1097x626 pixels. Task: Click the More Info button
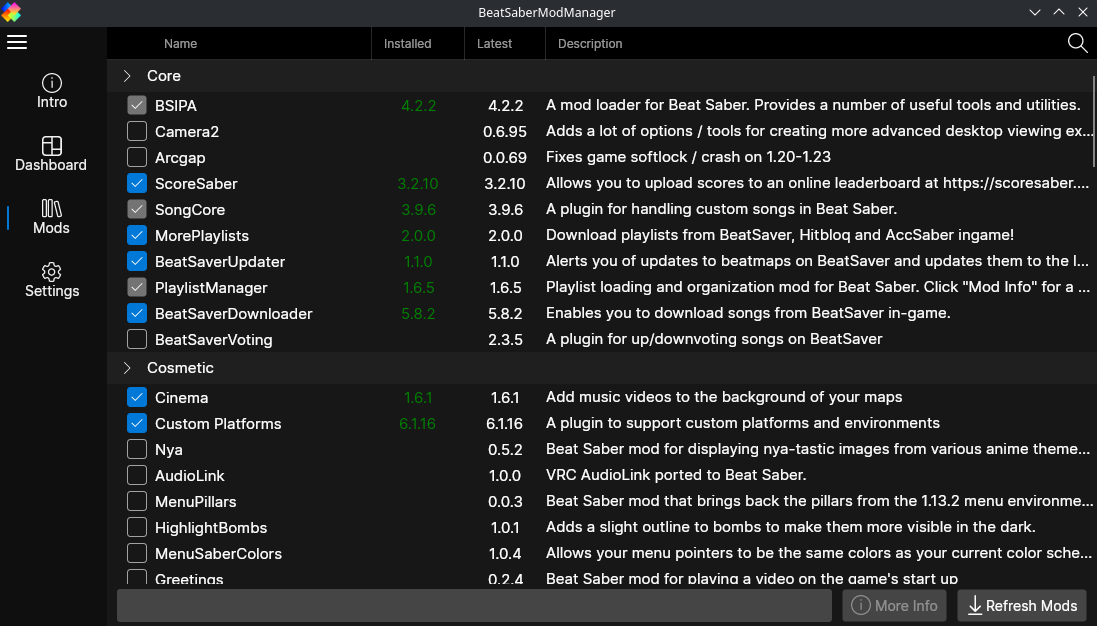[894, 605]
